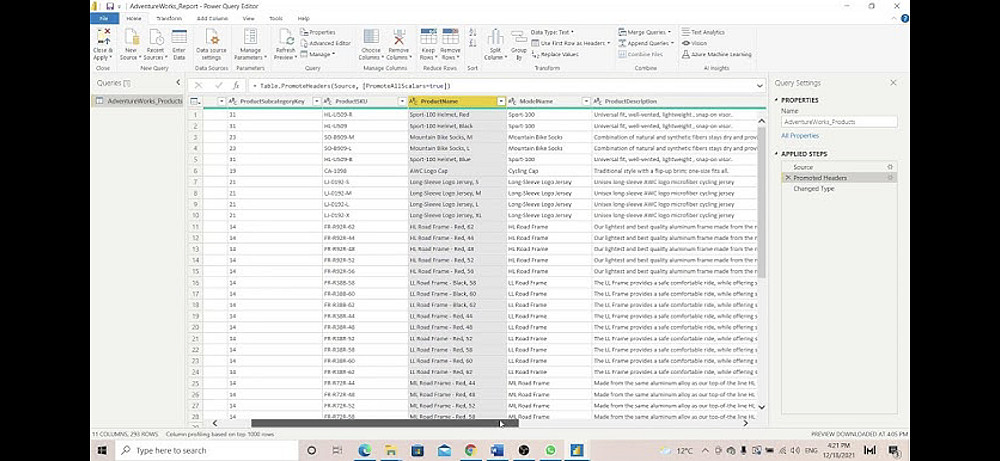Click Azure Machine Learning
1000x461 pixels.
tap(716, 54)
